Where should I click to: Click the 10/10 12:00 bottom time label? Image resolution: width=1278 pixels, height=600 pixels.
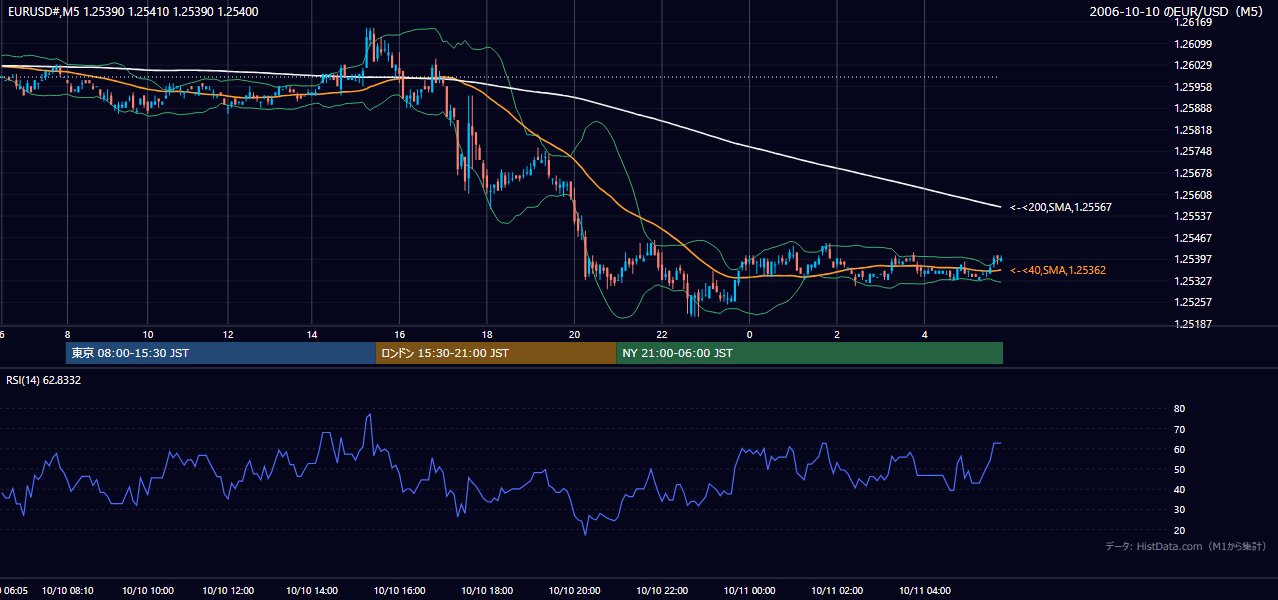228,590
